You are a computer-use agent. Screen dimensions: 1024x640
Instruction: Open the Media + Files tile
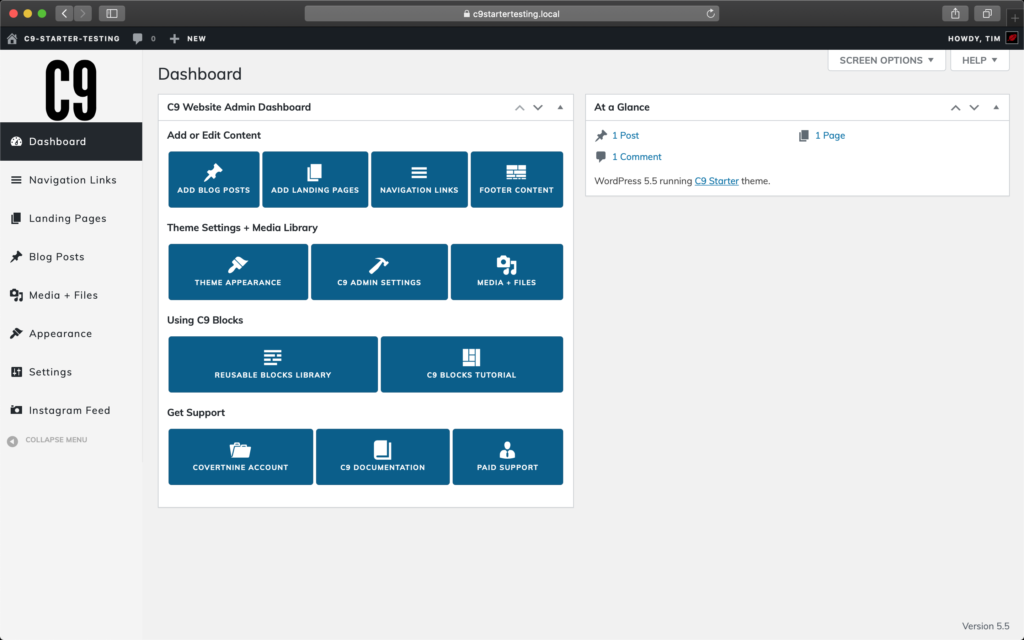pyautogui.click(x=507, y=272)
